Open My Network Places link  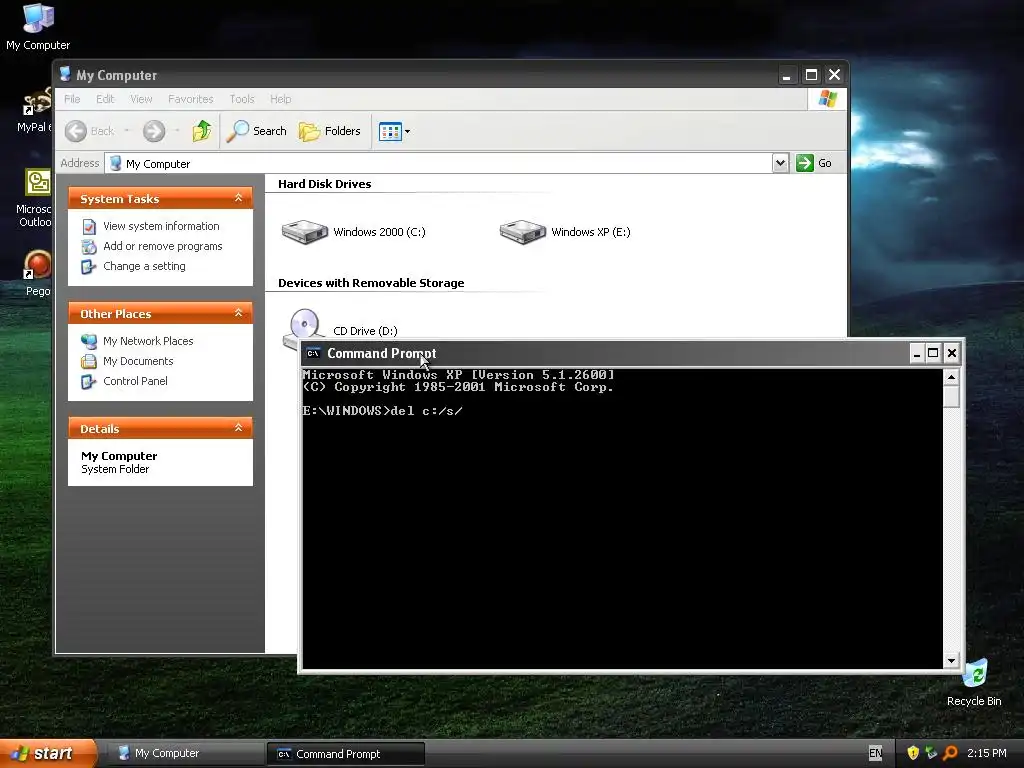(148, 341)
